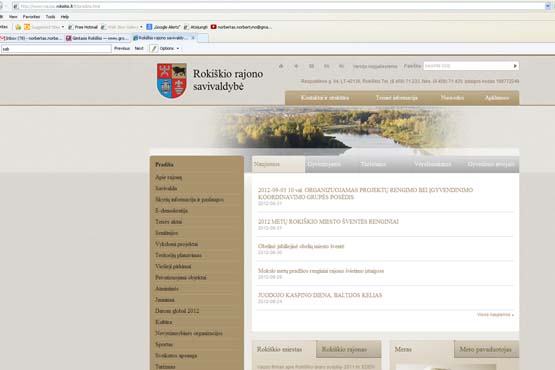Screen dimensions: 555x370
Task: Open the Jaunimui sidebar link
Action: click(x=165, y=300)
